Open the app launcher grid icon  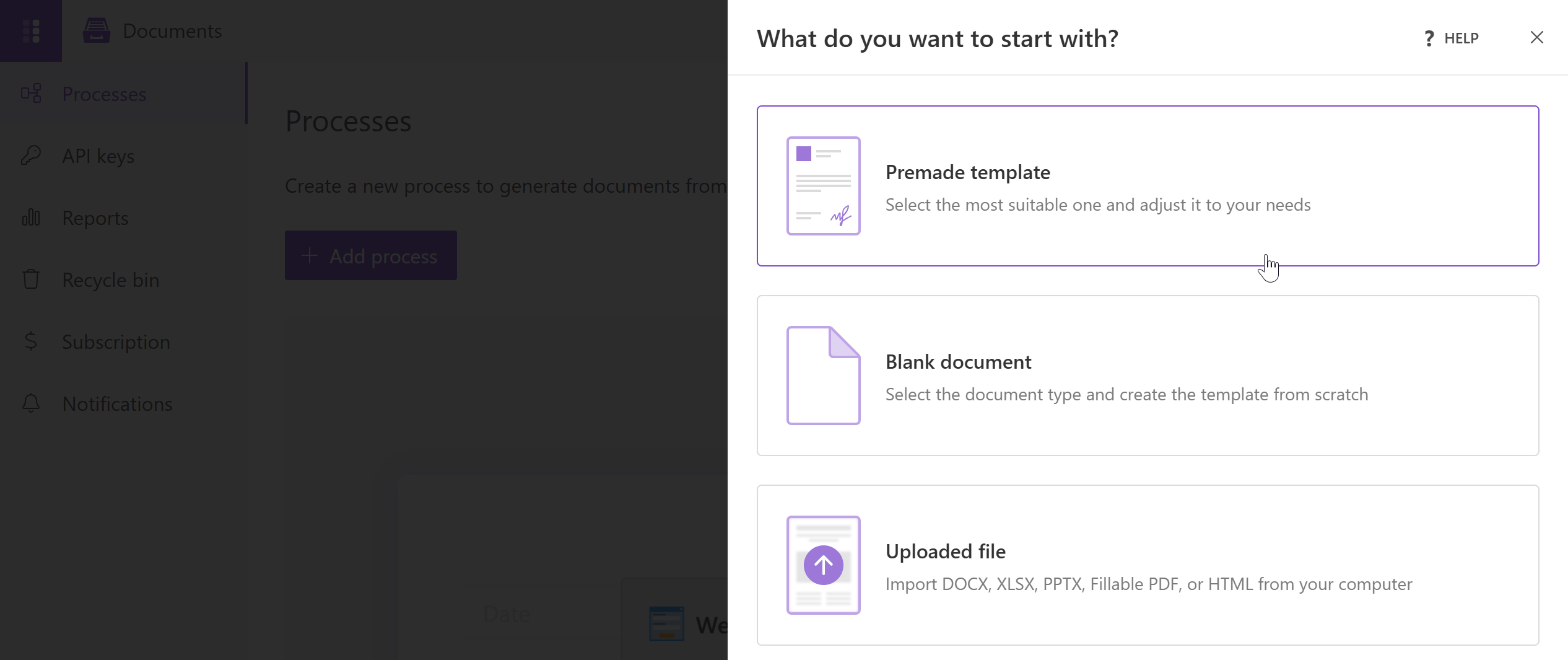click(31, 30)
